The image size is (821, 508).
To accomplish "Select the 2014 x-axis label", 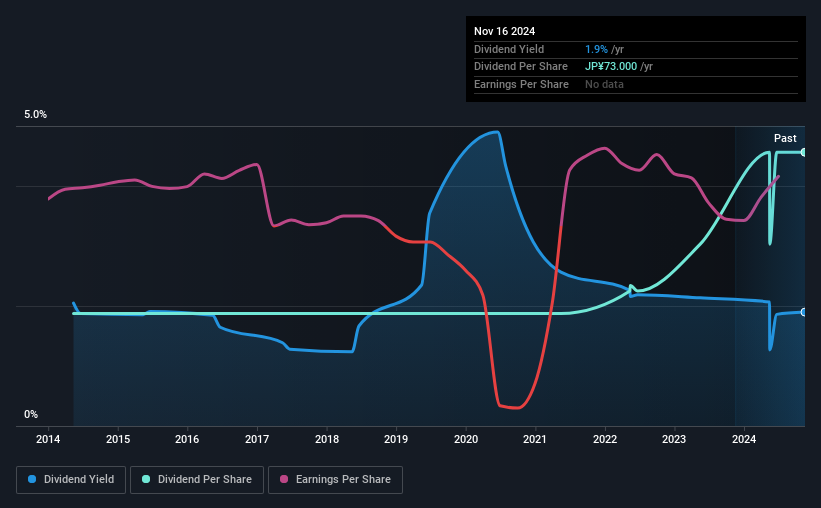I will [48, 439].
